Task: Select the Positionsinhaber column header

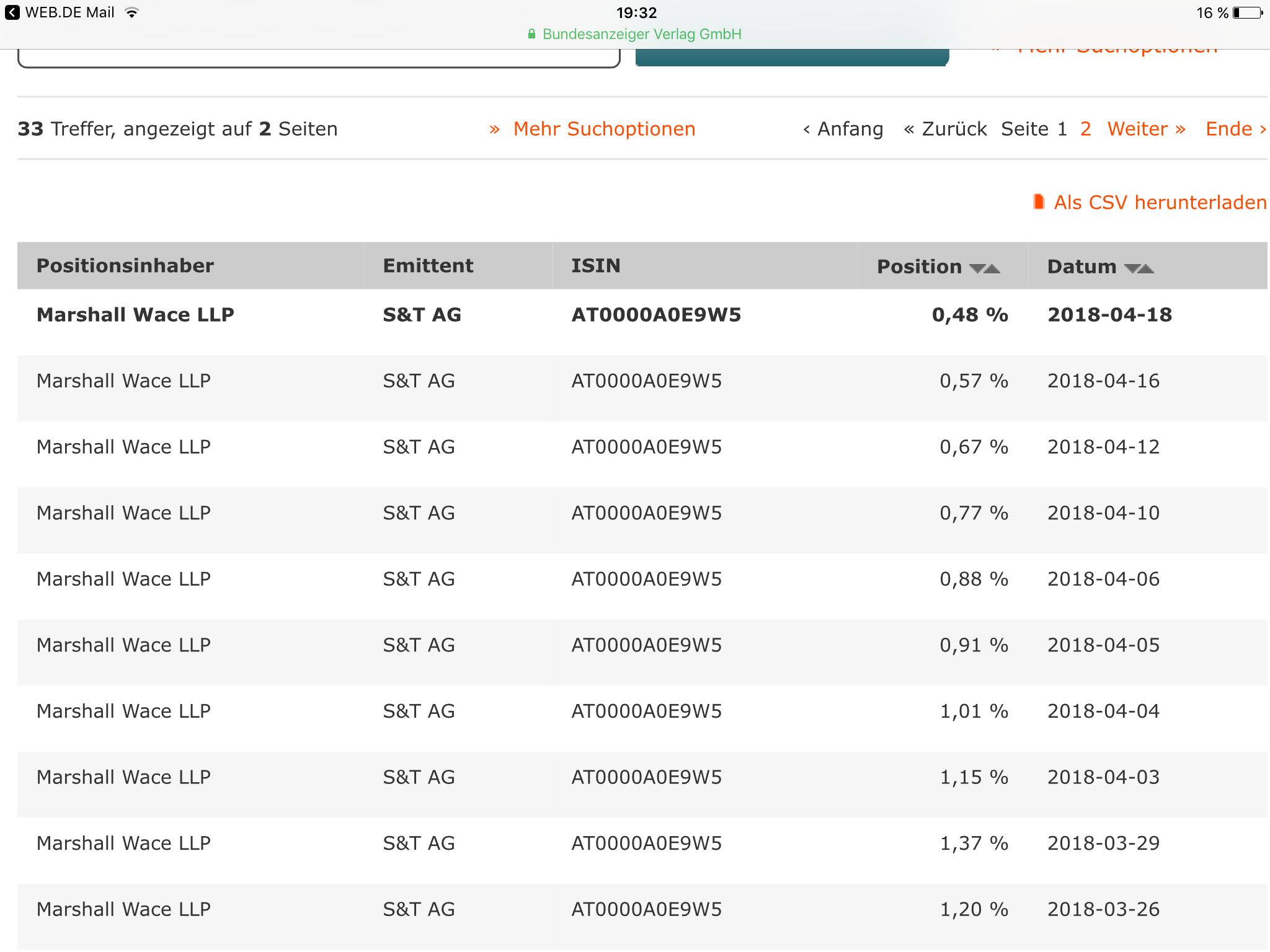Action: [125, 266]
